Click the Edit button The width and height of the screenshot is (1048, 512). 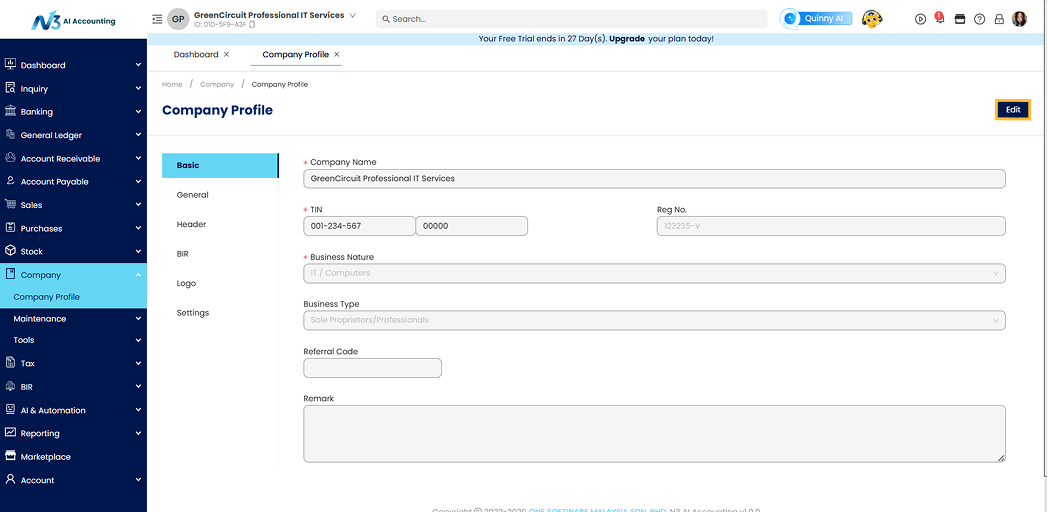pyautogui.click(x=1013, y=110)
